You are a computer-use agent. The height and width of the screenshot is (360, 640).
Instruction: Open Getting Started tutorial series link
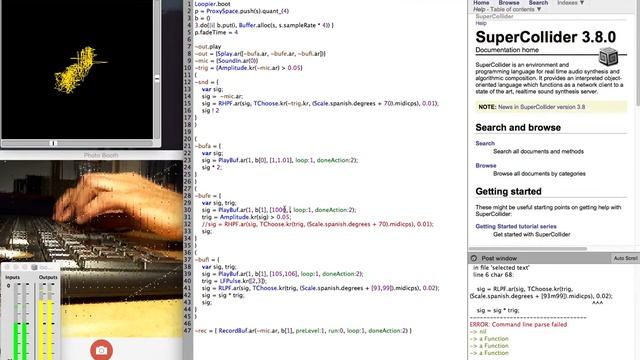coord(516,226)
